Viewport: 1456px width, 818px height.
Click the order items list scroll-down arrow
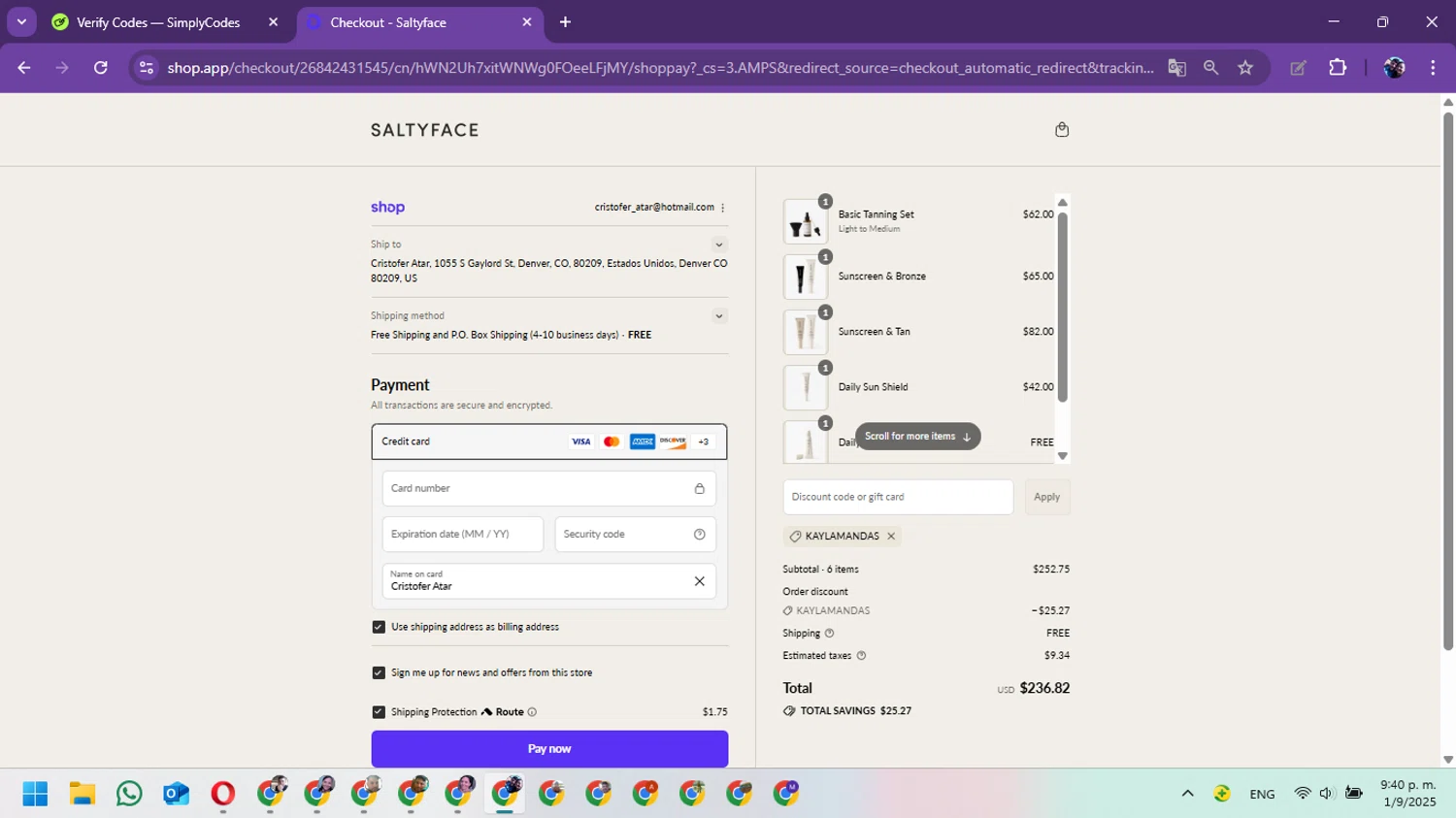point(1062,456)
